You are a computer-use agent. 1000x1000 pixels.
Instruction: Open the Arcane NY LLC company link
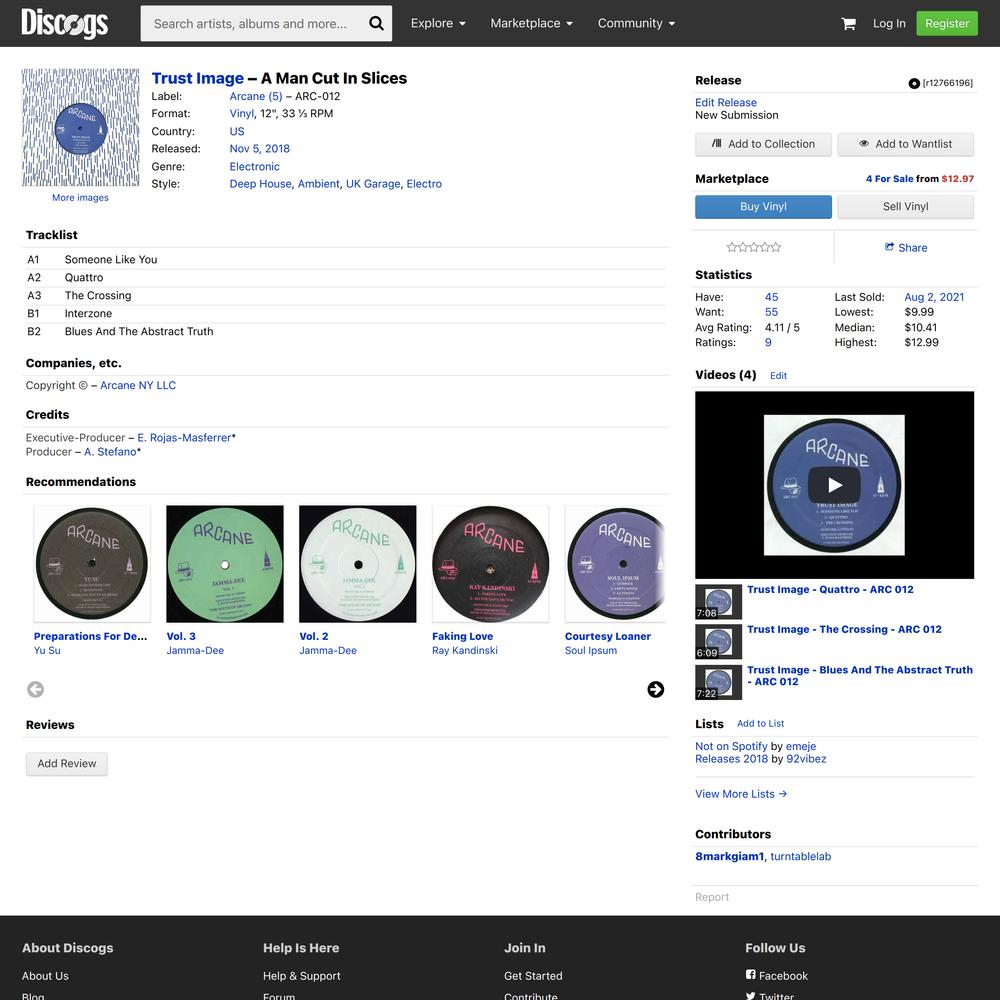point(138,385)
